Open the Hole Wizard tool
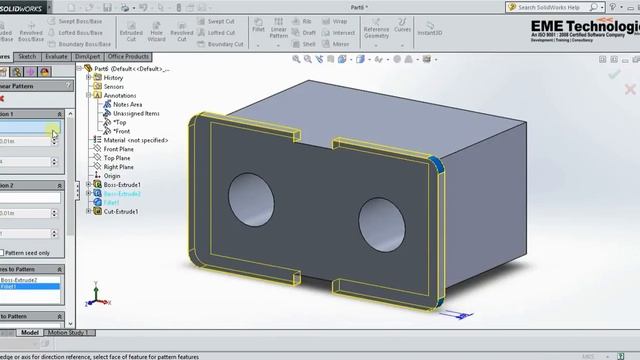Viewport: 640px width, 360px height. coord(156,32)
